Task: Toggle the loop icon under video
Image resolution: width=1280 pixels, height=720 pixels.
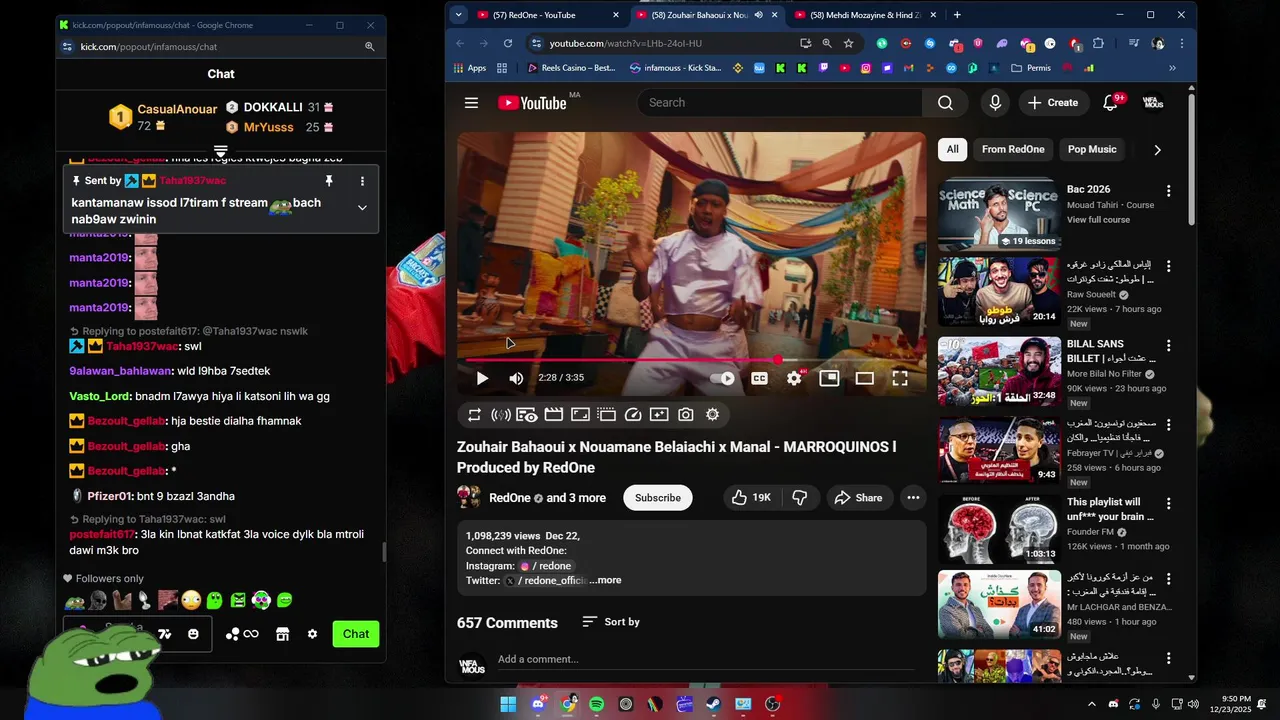Action: pos(474,414)
